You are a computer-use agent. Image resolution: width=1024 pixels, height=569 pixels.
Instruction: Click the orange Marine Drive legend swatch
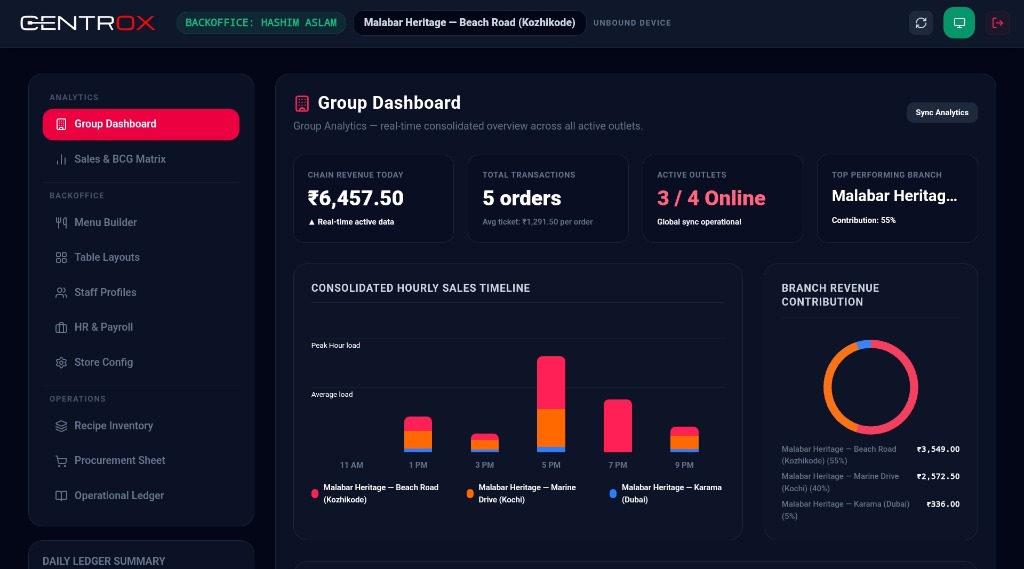tap(470, 494)
